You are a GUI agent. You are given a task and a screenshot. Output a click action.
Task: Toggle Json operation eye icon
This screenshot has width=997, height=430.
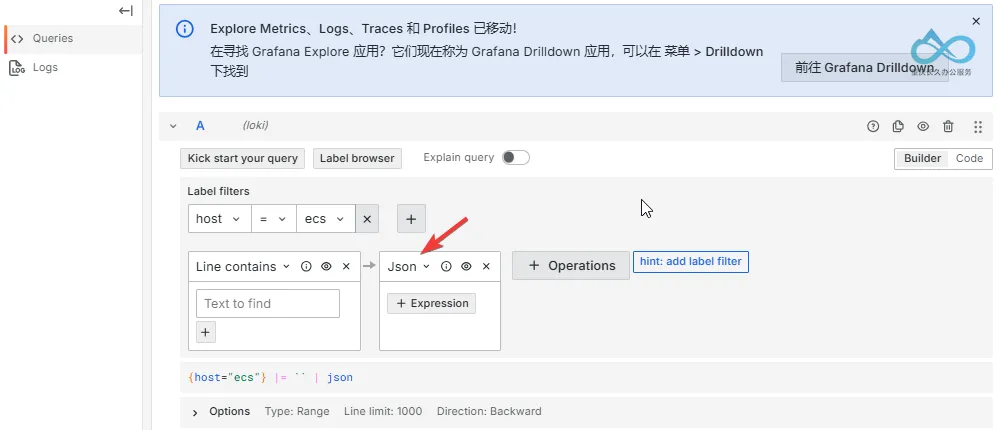(x=466, y=267)
